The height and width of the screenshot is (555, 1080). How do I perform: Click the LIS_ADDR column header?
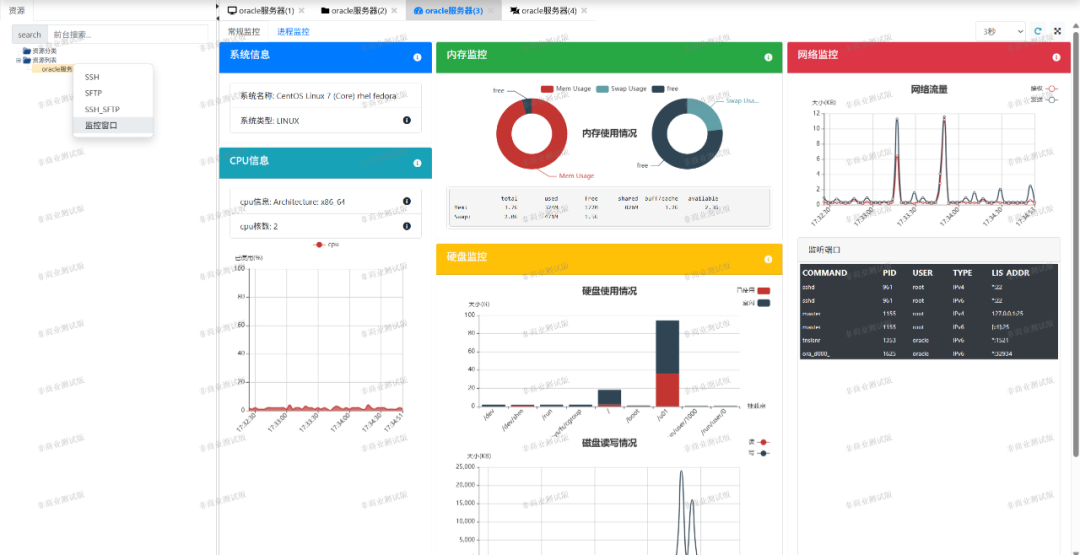point(1010,273)
